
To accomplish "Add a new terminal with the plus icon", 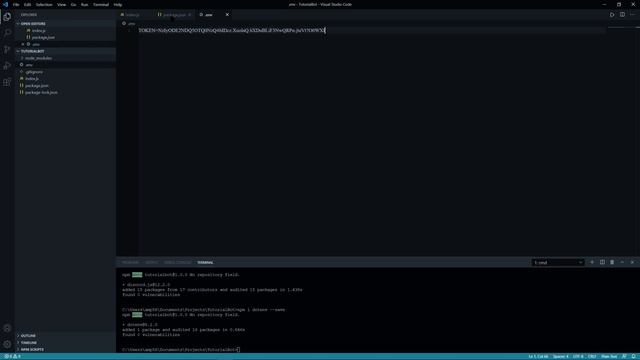I will click(x=592, y=262).
